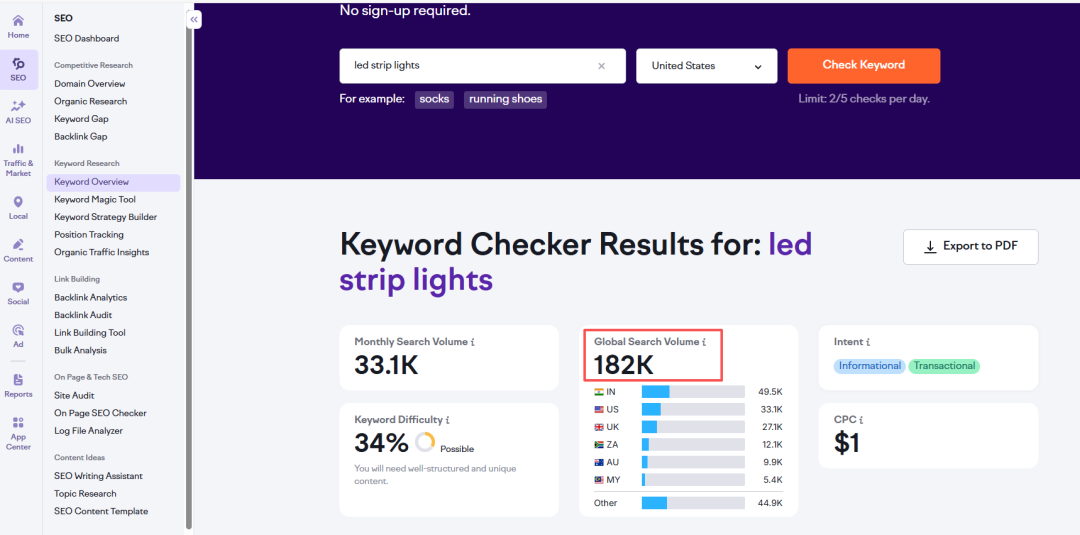The width and height of the screenshot is (1080, 535).
Task: Open Domain Overview
Action: coord(90,83)
